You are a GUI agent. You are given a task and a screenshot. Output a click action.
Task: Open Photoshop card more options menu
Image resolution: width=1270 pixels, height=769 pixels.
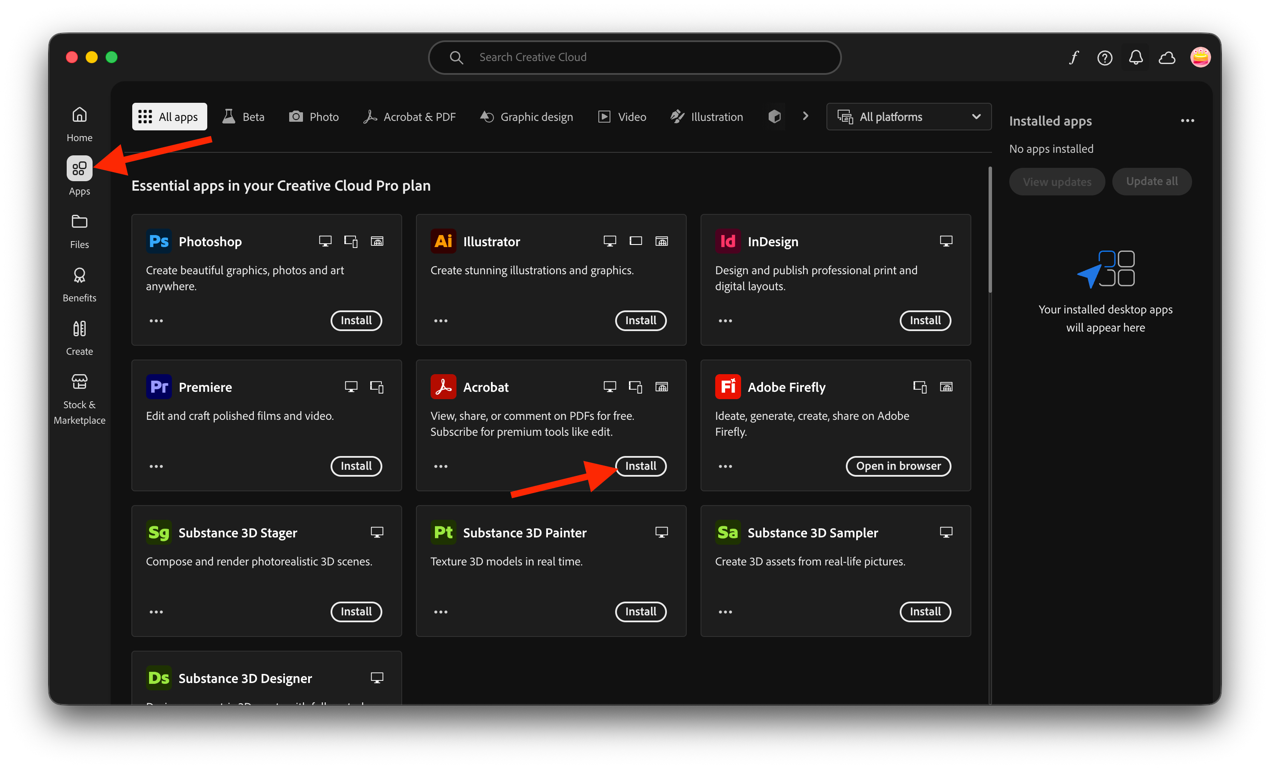[x=156, y=321]
